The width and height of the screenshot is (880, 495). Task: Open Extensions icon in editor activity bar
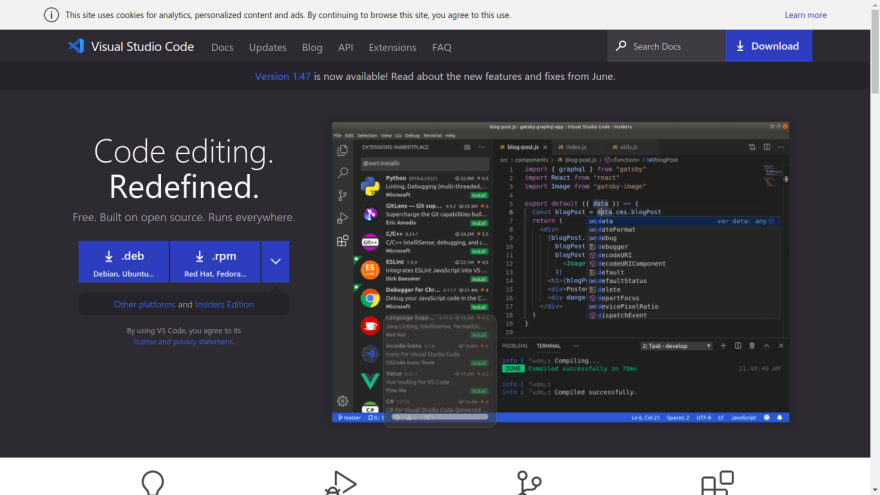point(342,240)
